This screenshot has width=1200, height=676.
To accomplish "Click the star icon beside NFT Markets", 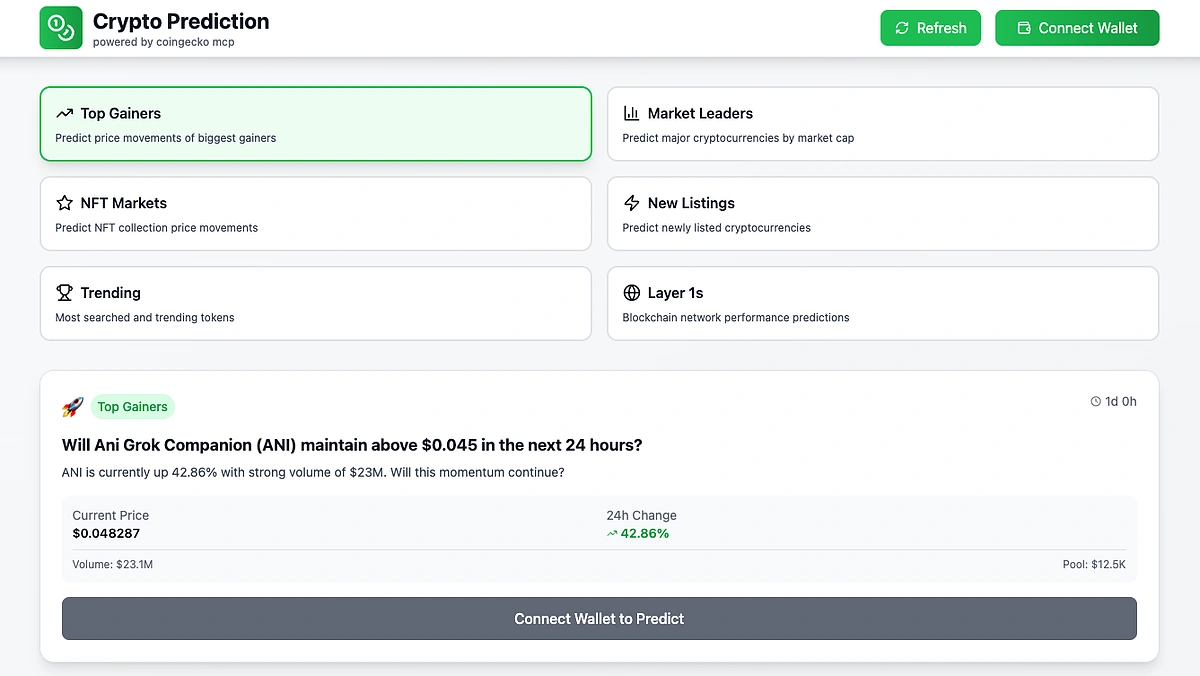I will point(65,203).
